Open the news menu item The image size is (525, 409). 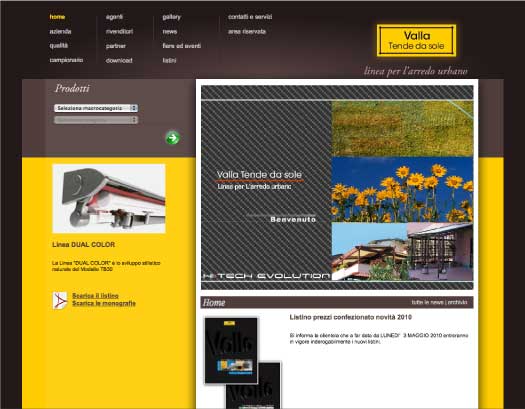coord(170,32)
